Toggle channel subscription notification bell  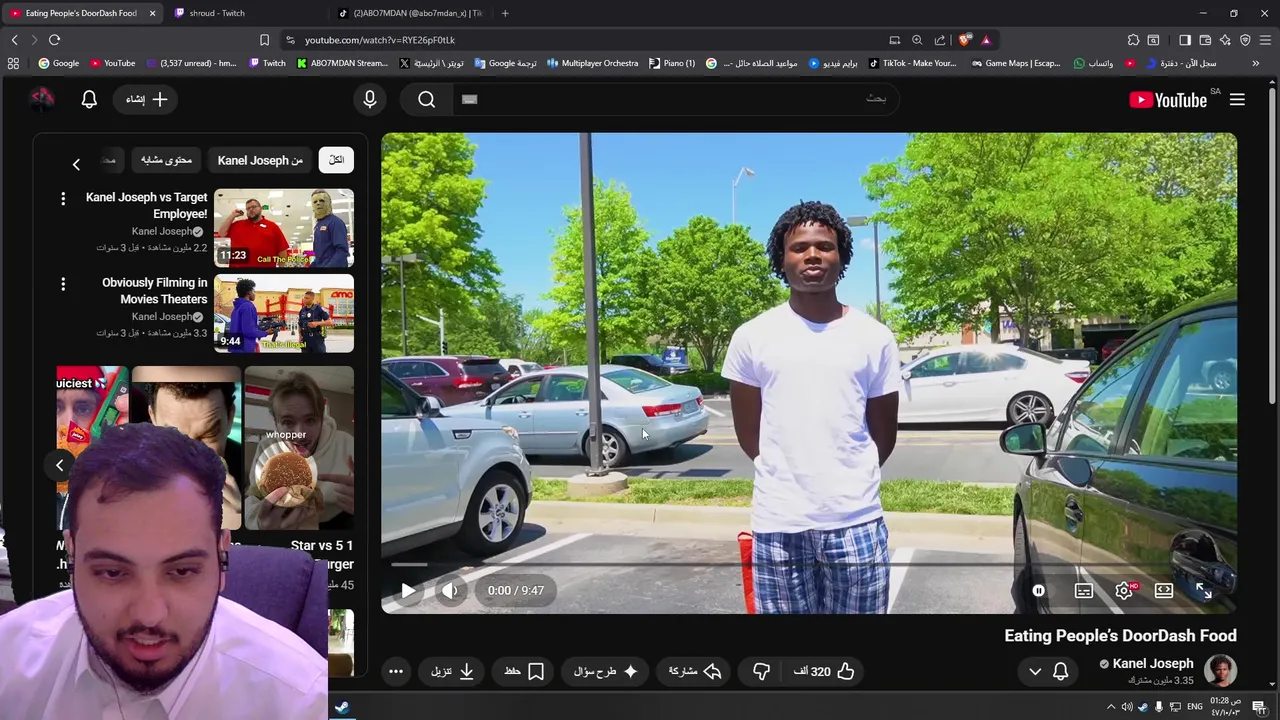1061,672
